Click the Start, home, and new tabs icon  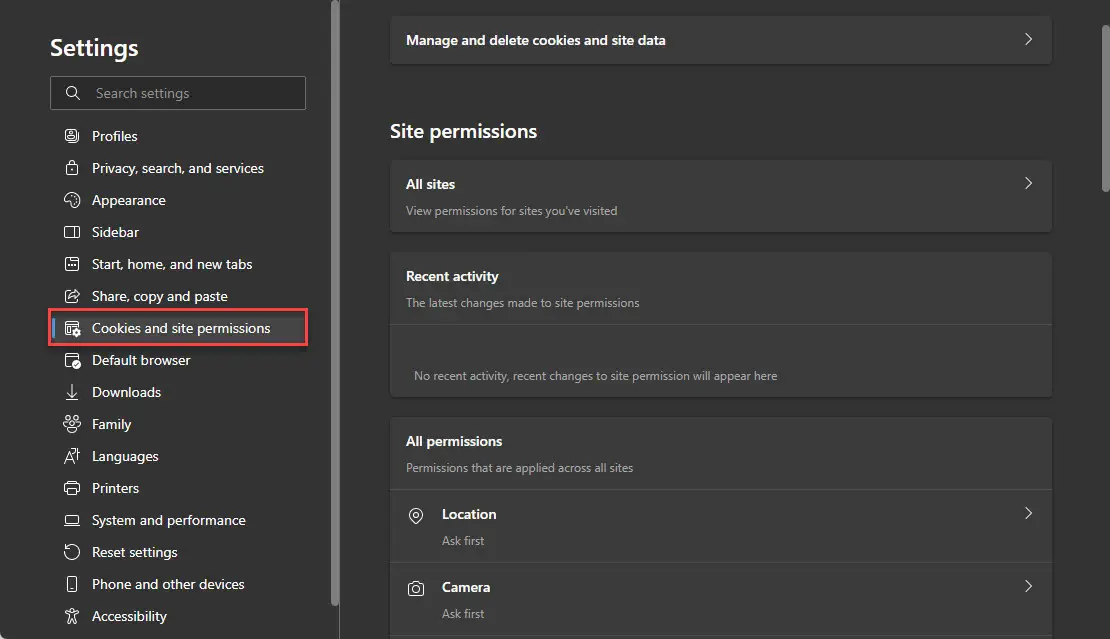click(x=71, y=264)
